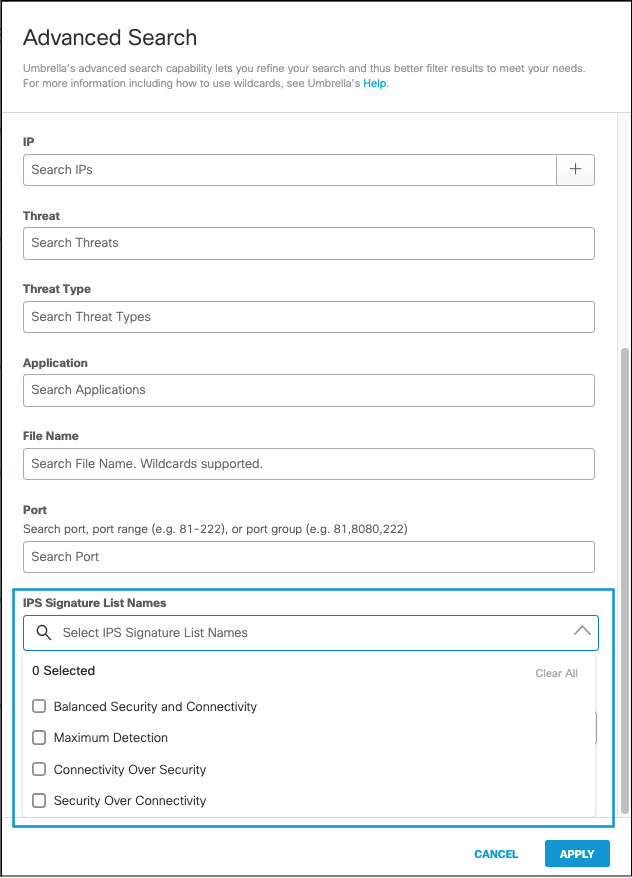632x878 pixels.
Task: Check the Balanced Security and Connectivity box
Action: 38,706
